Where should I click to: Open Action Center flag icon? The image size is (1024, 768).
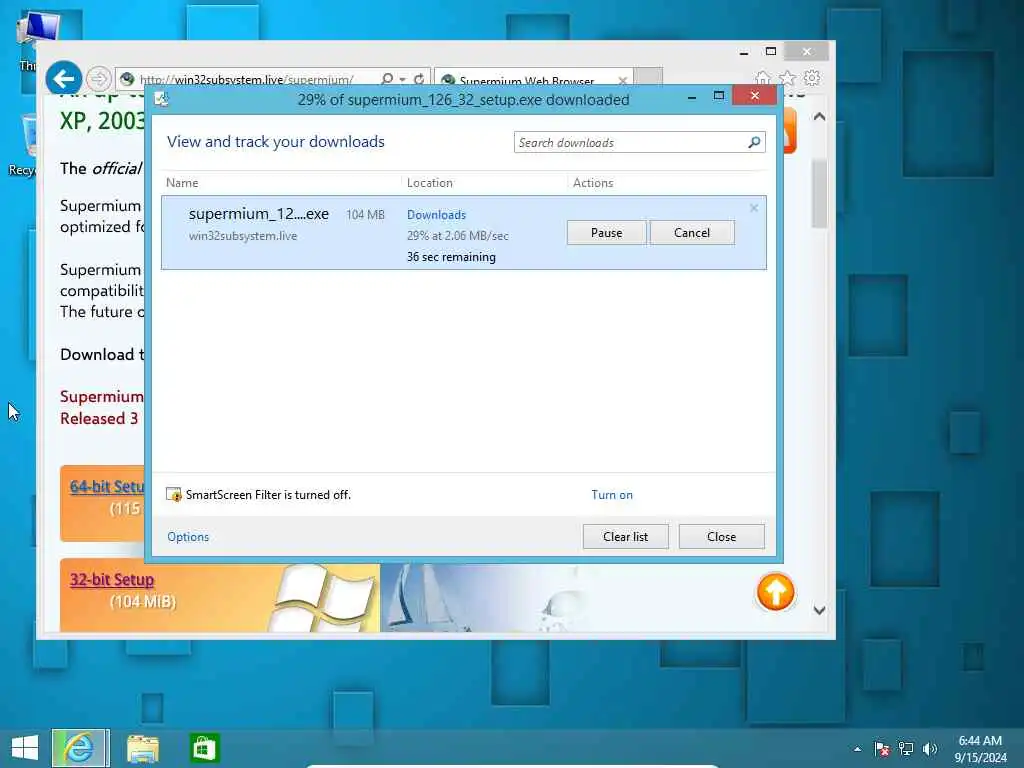pyautogui.click(x=882, y=749)
